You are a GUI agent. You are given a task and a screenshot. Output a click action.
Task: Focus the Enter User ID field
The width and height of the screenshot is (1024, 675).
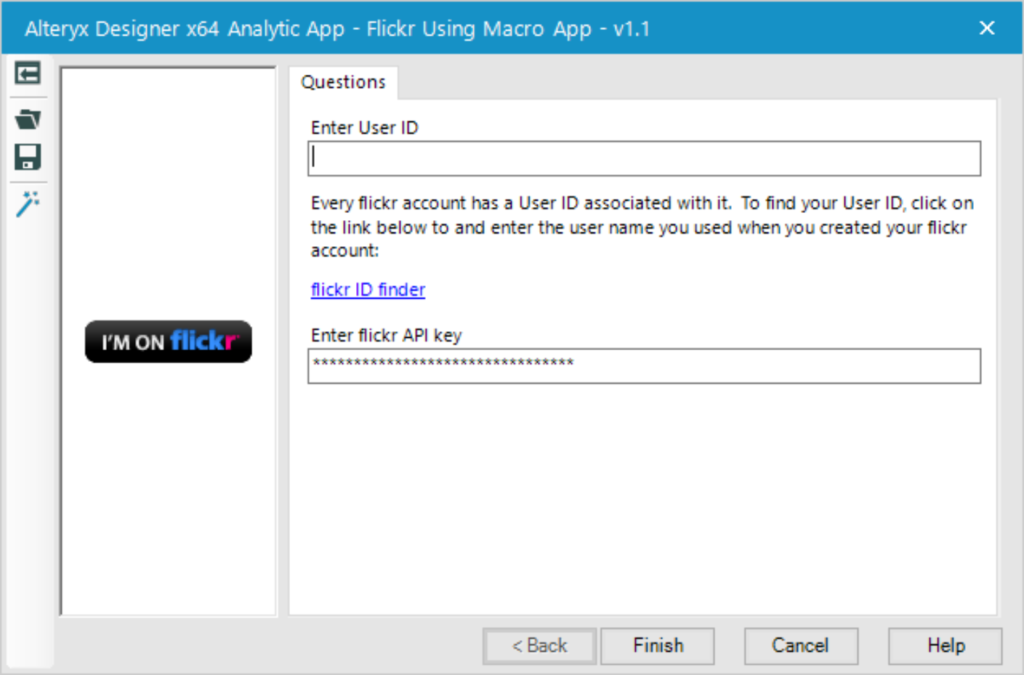pos(644,158)
